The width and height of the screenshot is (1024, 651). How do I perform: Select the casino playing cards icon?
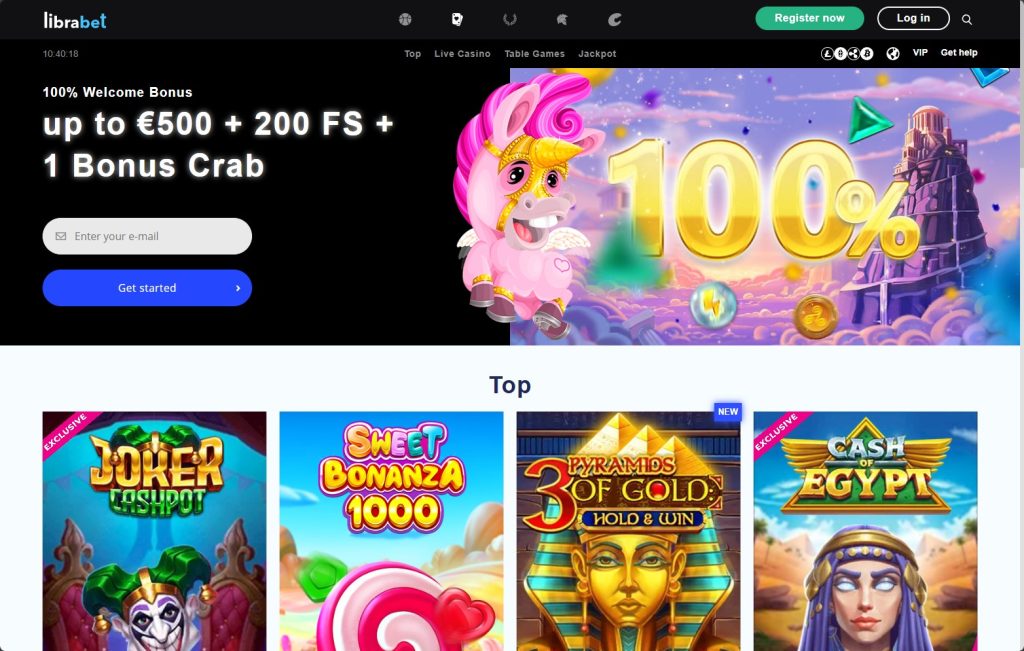(457, 20)
